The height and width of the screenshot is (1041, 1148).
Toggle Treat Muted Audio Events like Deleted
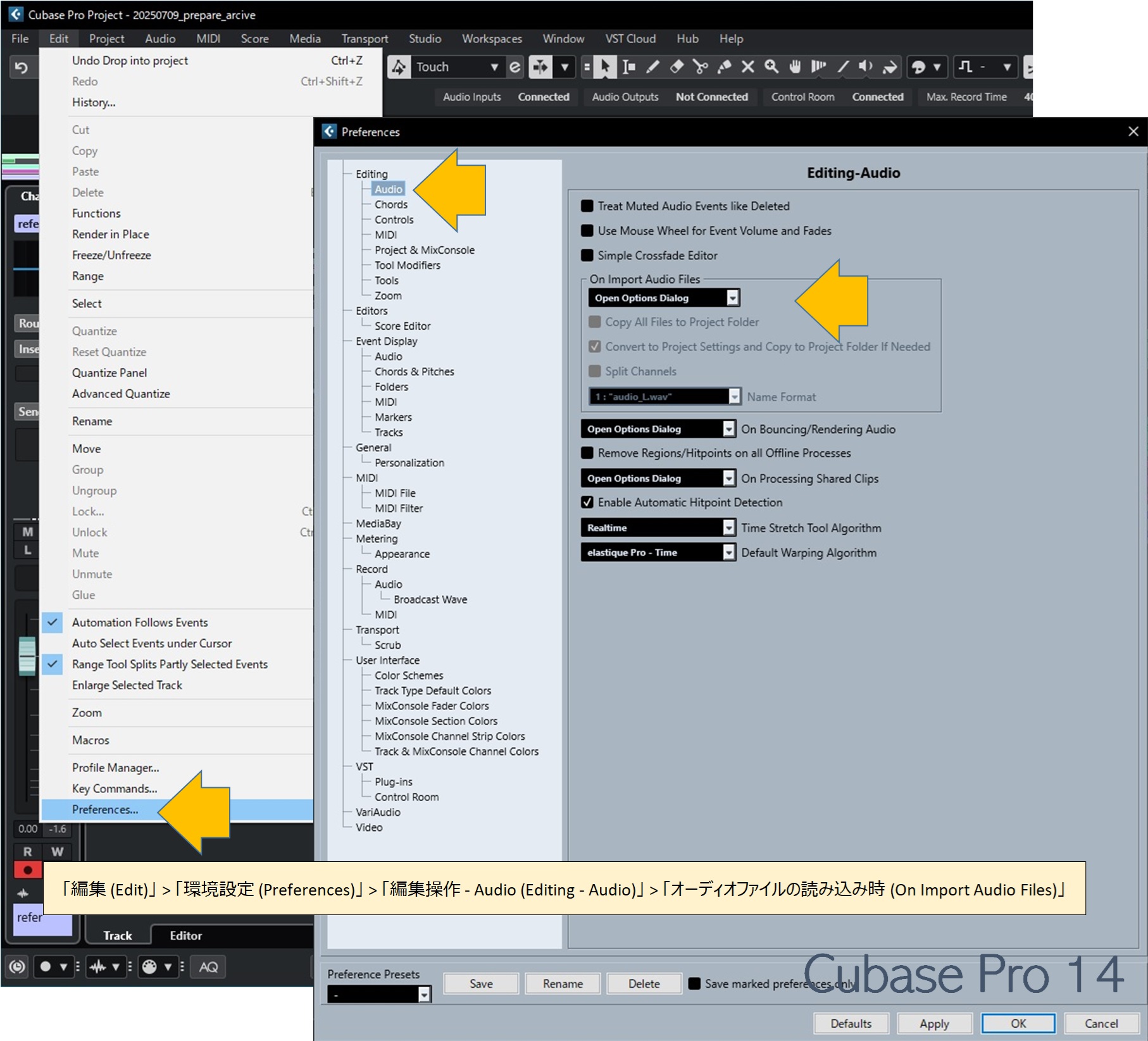pyautogui.click(x=587, y=206)
